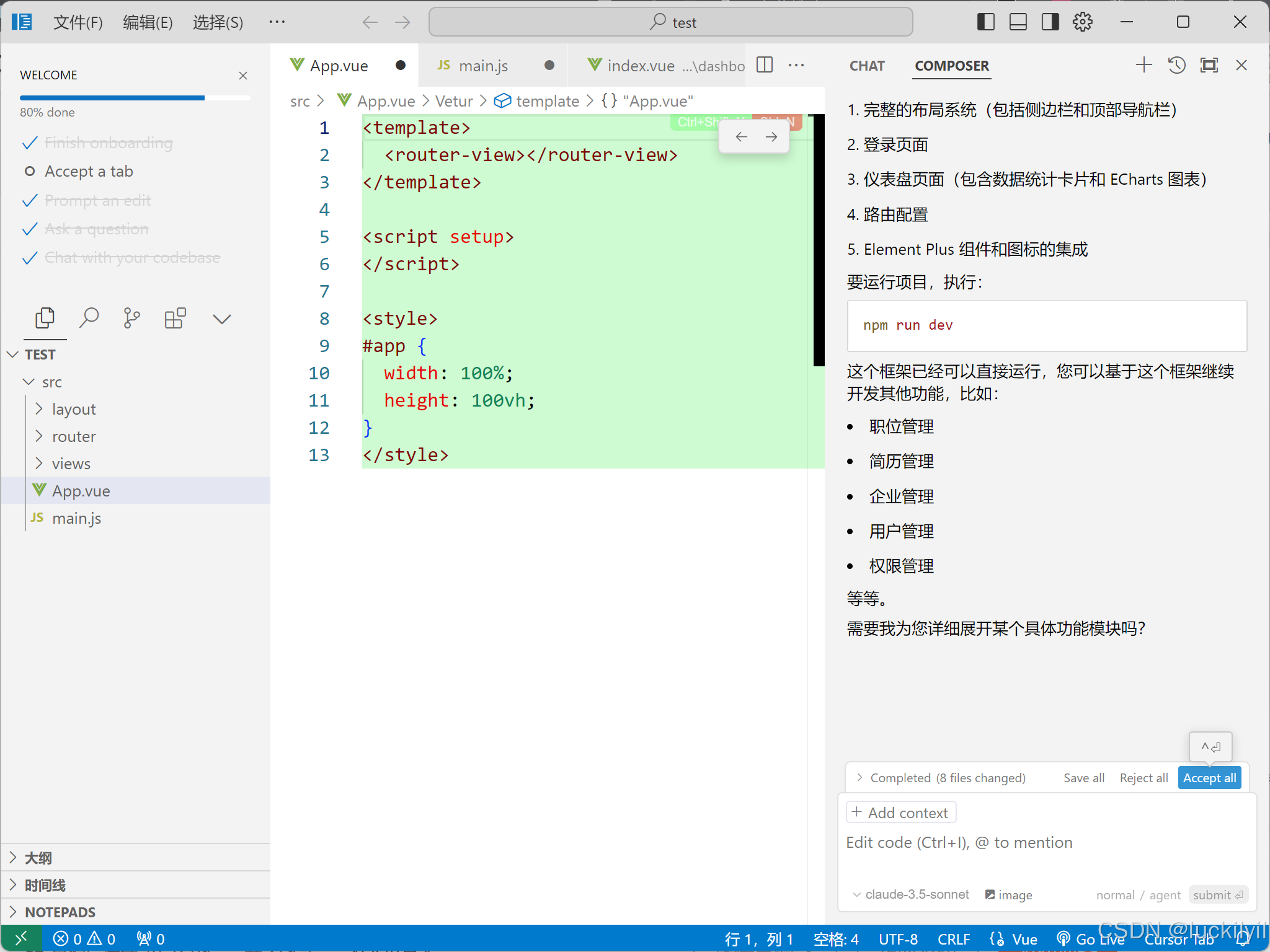Screen dimensions: 1270x952
Task: Open the Search icon in sidebar
Action: point(89,319)
